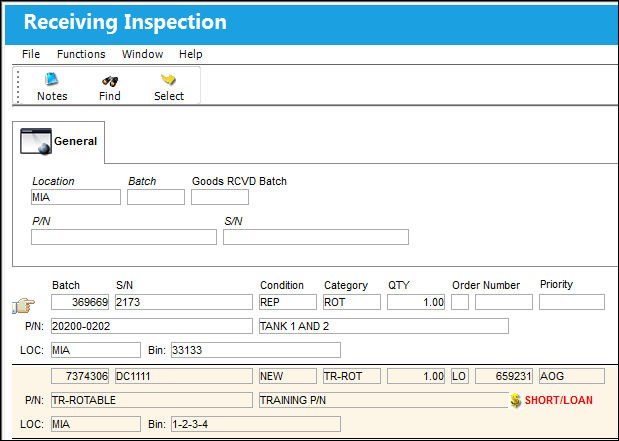Click the dollar SHORT/LOAN icon
Image resolution: width=619 pixels, height=441 pixels.
click(516, 400)
